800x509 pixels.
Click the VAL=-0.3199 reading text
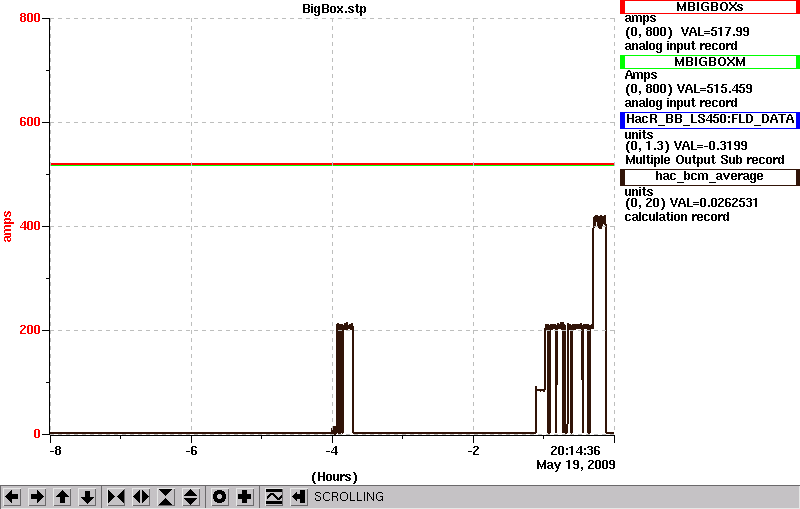711,146
